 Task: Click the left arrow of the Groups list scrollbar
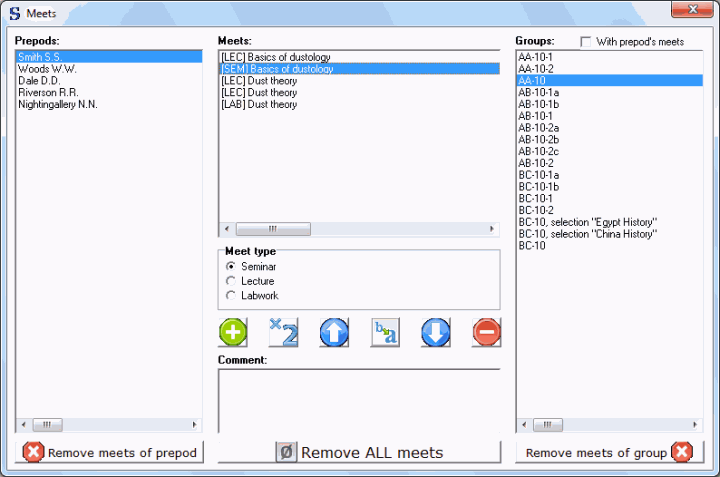click(x=524, y=425)
